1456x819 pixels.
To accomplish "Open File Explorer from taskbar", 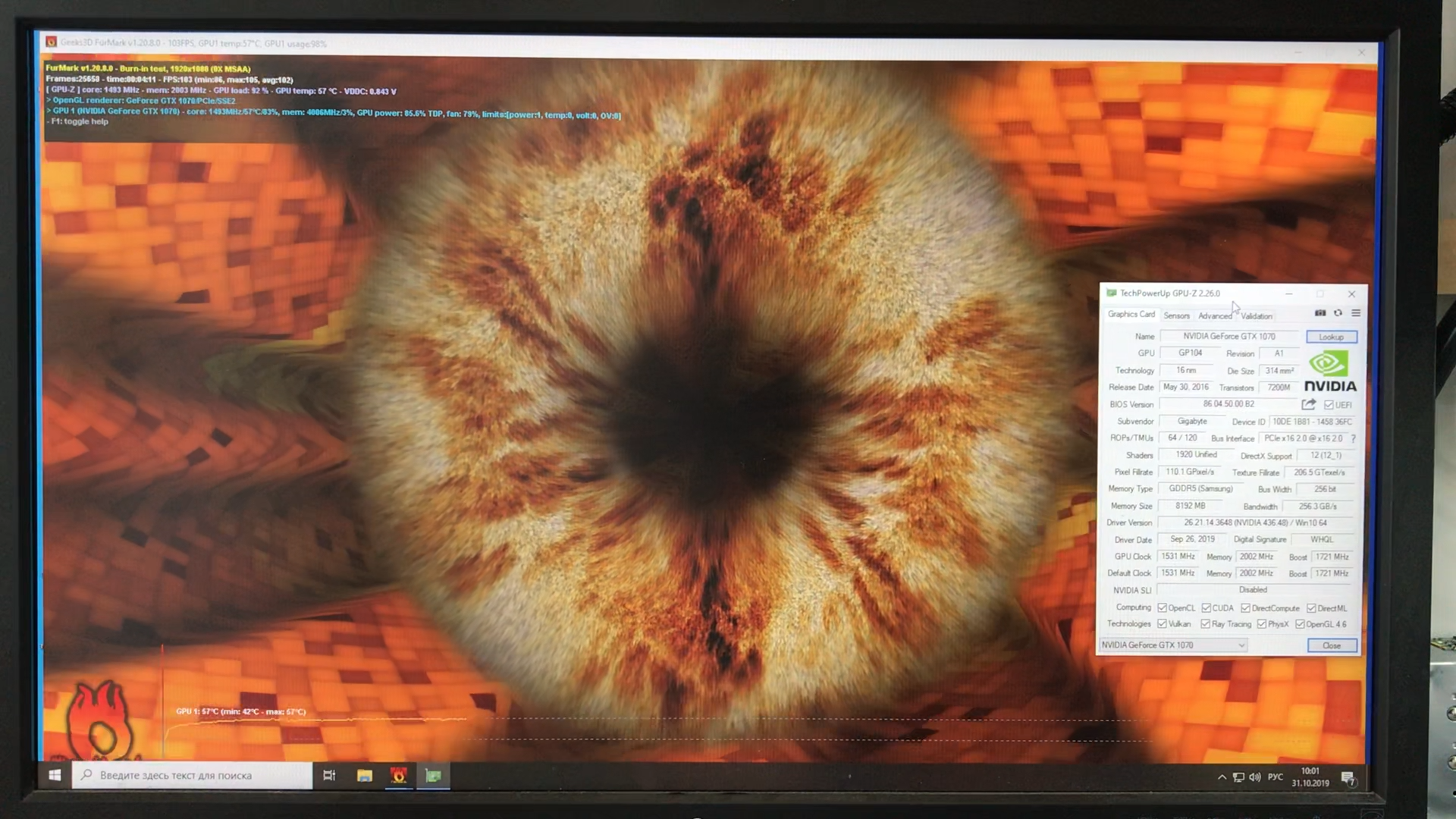I will pyautogui.click(x=365, y=775).
